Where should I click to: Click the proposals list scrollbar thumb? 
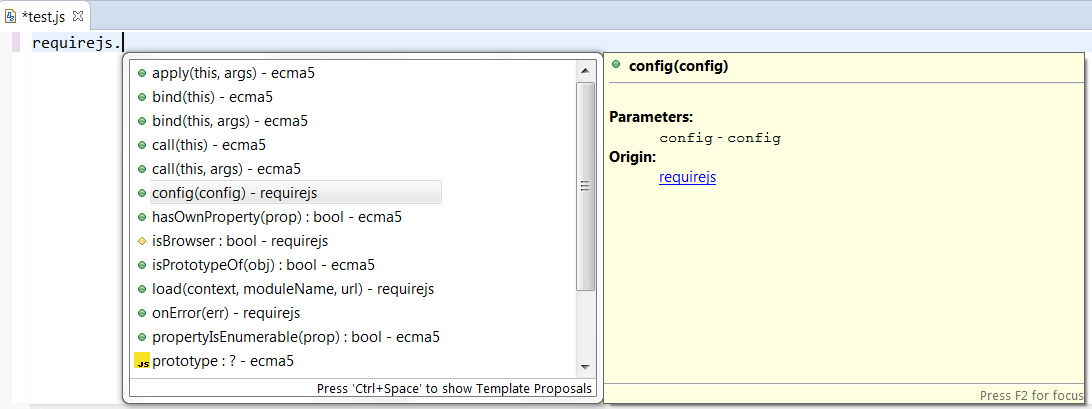(585, 186)
